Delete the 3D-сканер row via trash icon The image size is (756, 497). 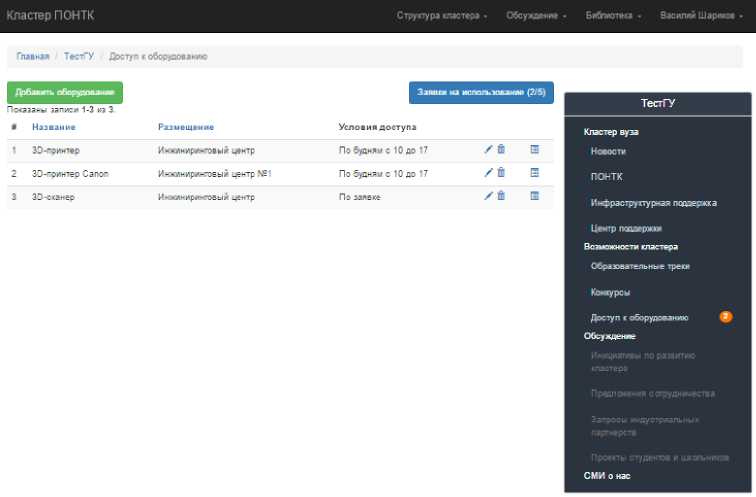(x=501, y=196)
